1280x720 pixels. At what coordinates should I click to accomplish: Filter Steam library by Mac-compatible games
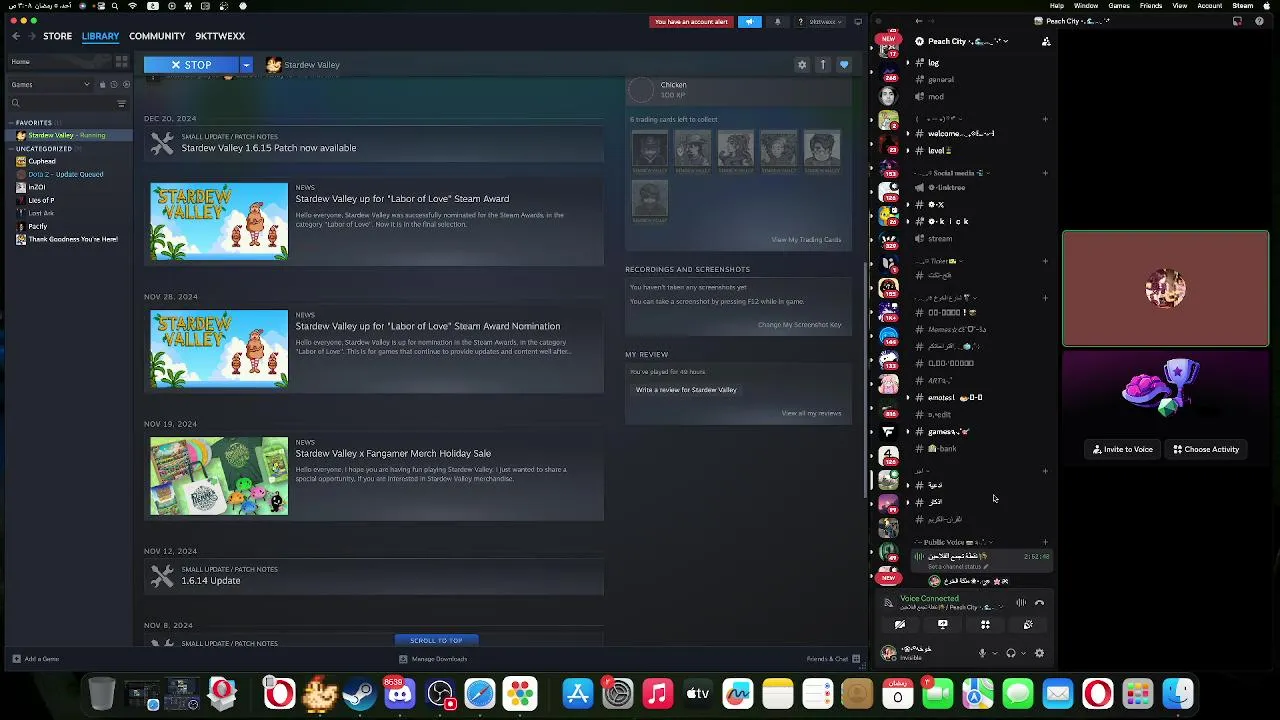pos(101,84)
